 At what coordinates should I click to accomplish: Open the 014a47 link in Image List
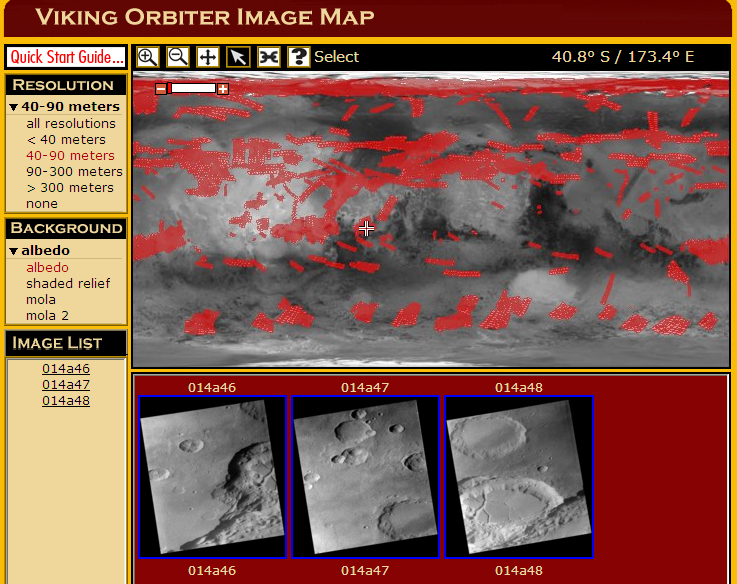66,385
